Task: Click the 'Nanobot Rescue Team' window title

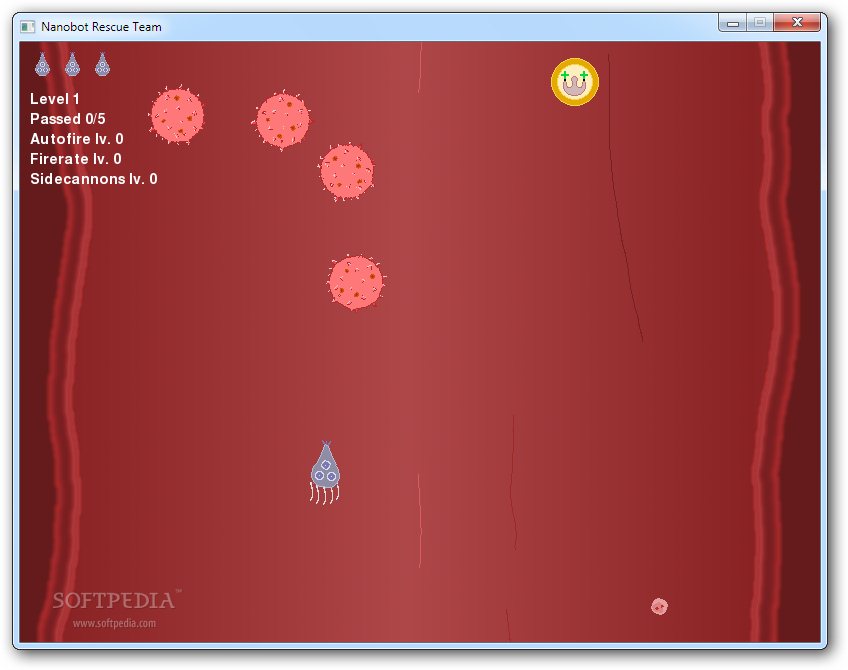Action: (x=101, y=26)
